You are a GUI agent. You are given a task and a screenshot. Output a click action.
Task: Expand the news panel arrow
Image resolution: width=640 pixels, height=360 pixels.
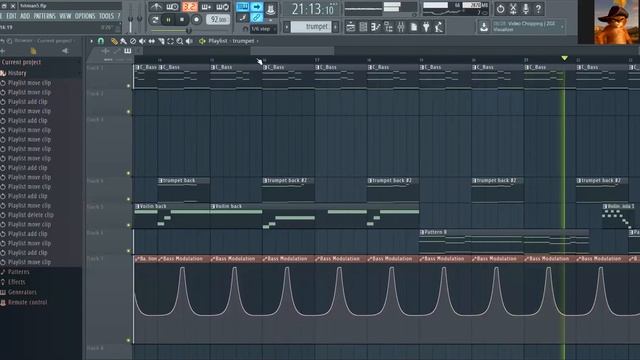(562, 27)
